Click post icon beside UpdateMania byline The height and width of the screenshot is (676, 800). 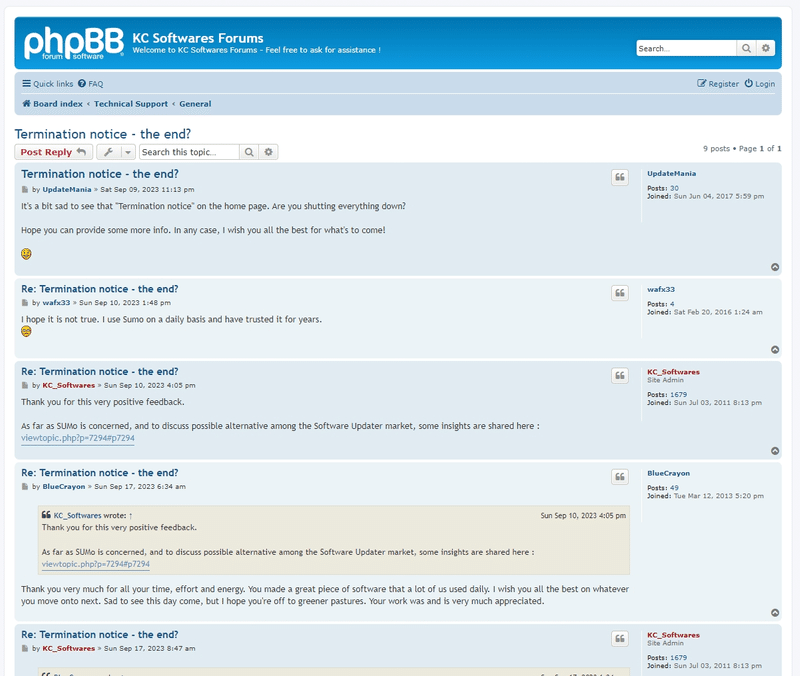point(24,190)
